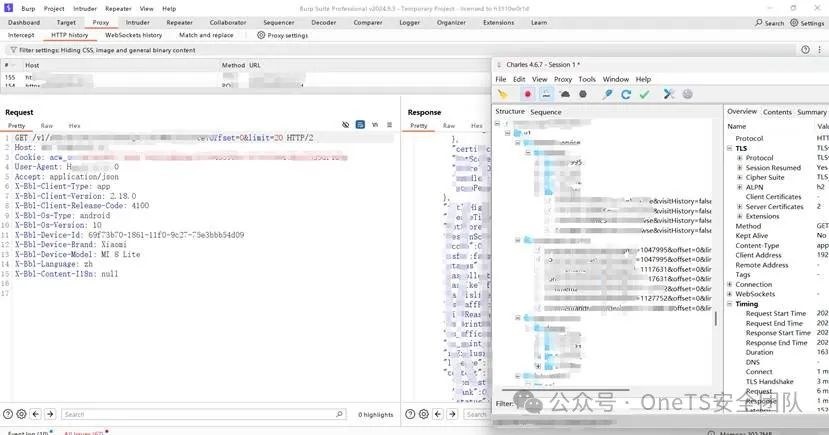Click the broom Clear Session icon in Charles
Screen dimensions: 829x435
tap(503, 95)
